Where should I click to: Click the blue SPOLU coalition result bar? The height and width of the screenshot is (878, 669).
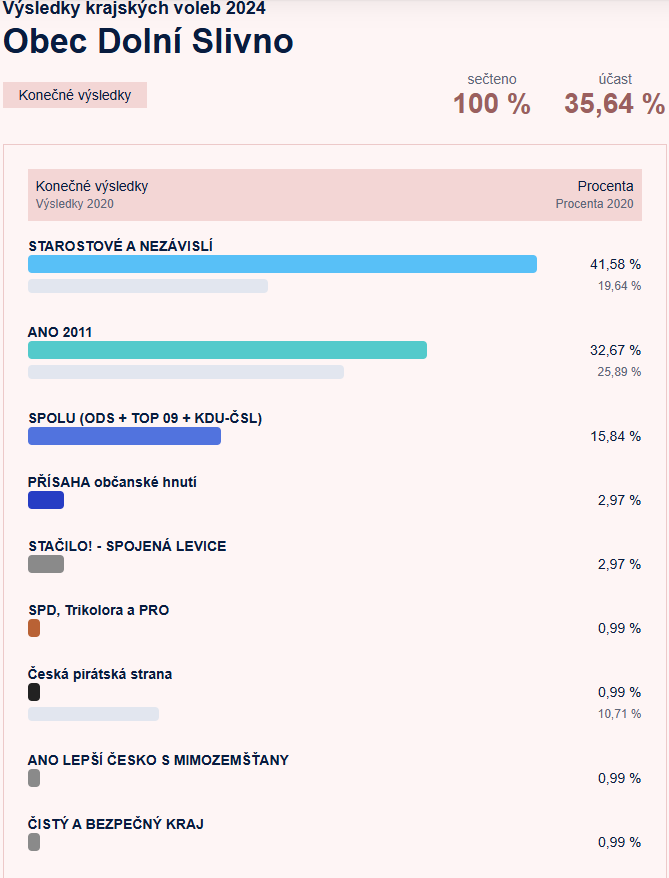tap(124, 436)
